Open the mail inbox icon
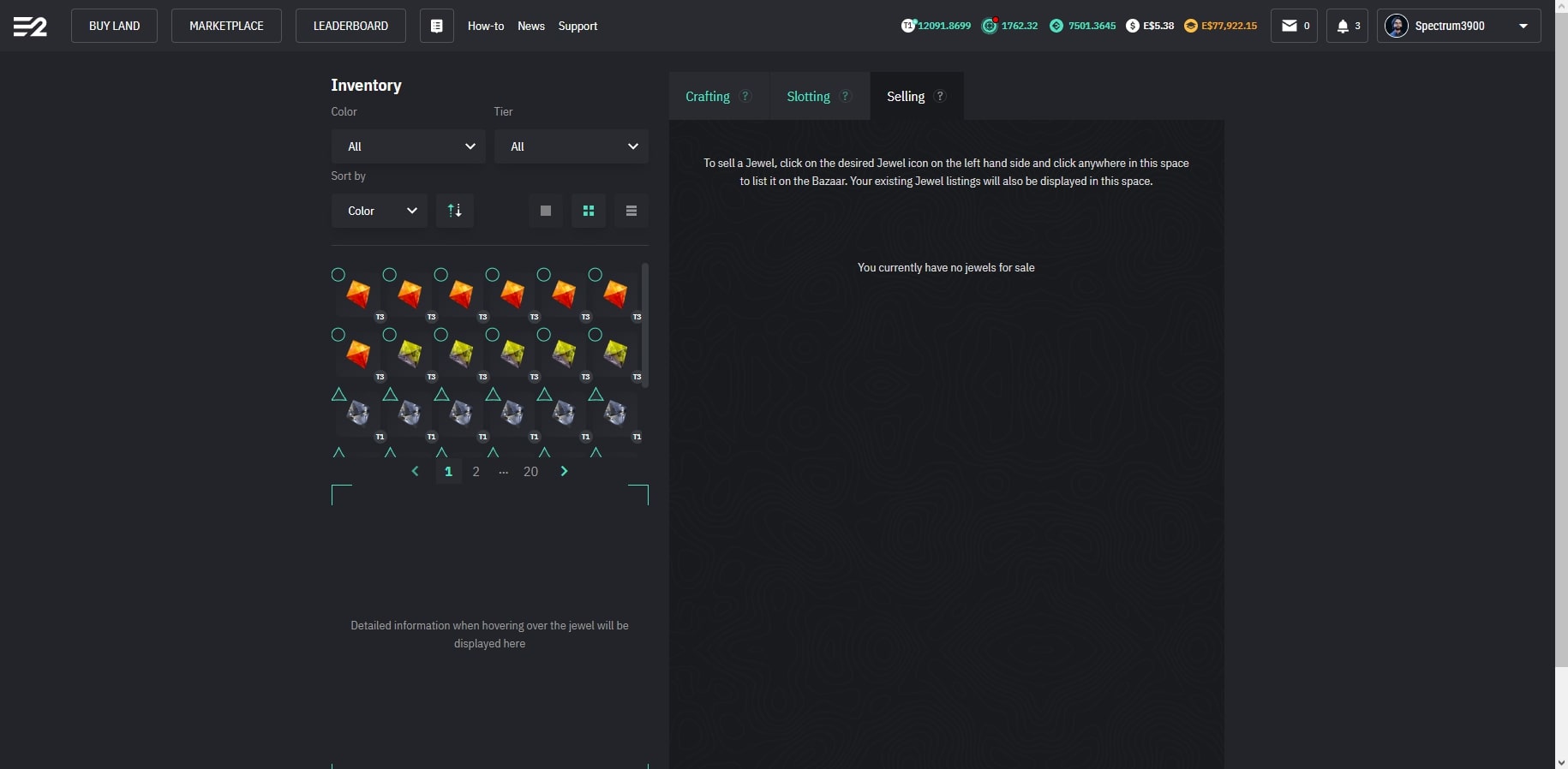Screen dimensions: 1568x769 1294,26
